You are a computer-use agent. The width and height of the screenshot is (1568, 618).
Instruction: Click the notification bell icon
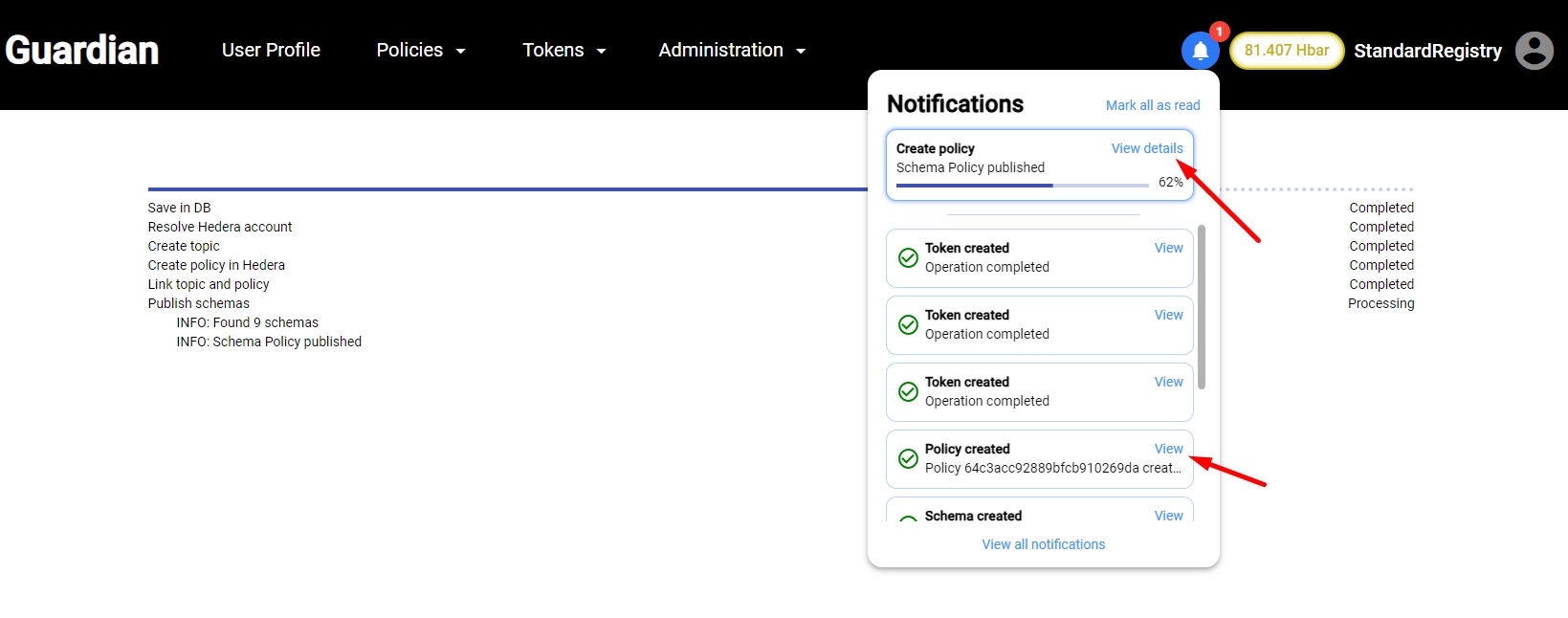1200,51
